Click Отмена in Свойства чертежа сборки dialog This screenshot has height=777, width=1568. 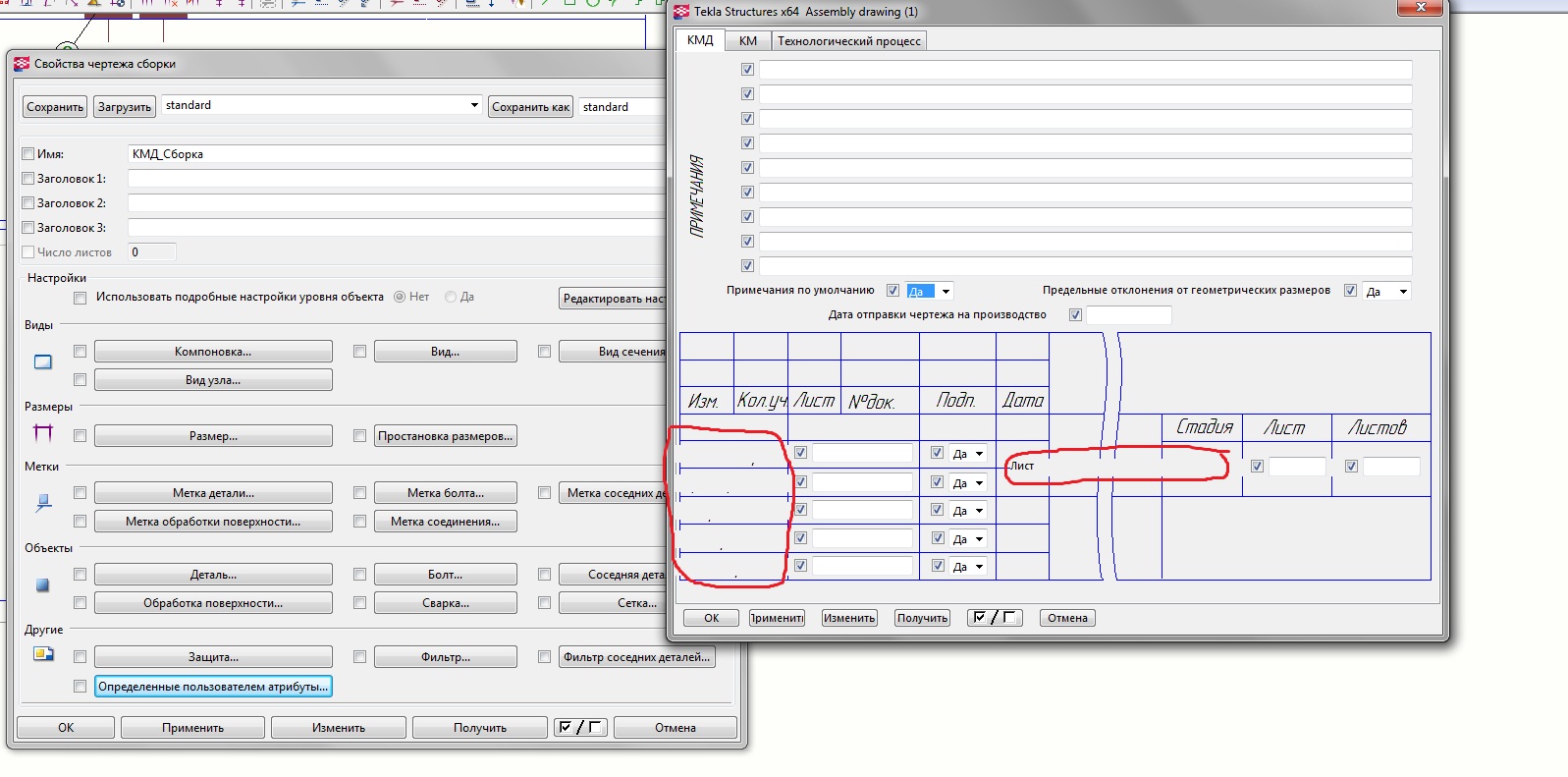click(x=676, y=728)
